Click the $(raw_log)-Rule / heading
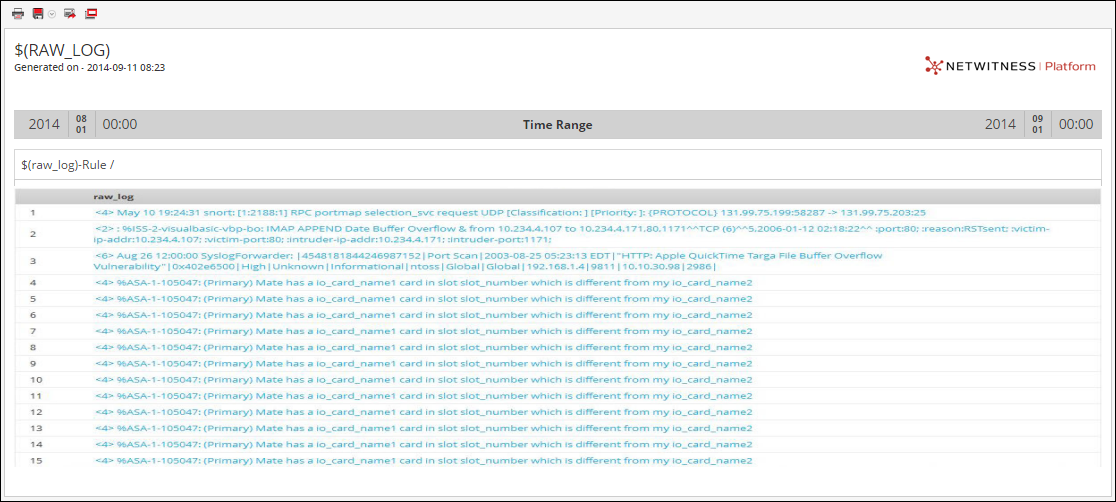This screenshot has height=502, width=1116. point(68,164)
